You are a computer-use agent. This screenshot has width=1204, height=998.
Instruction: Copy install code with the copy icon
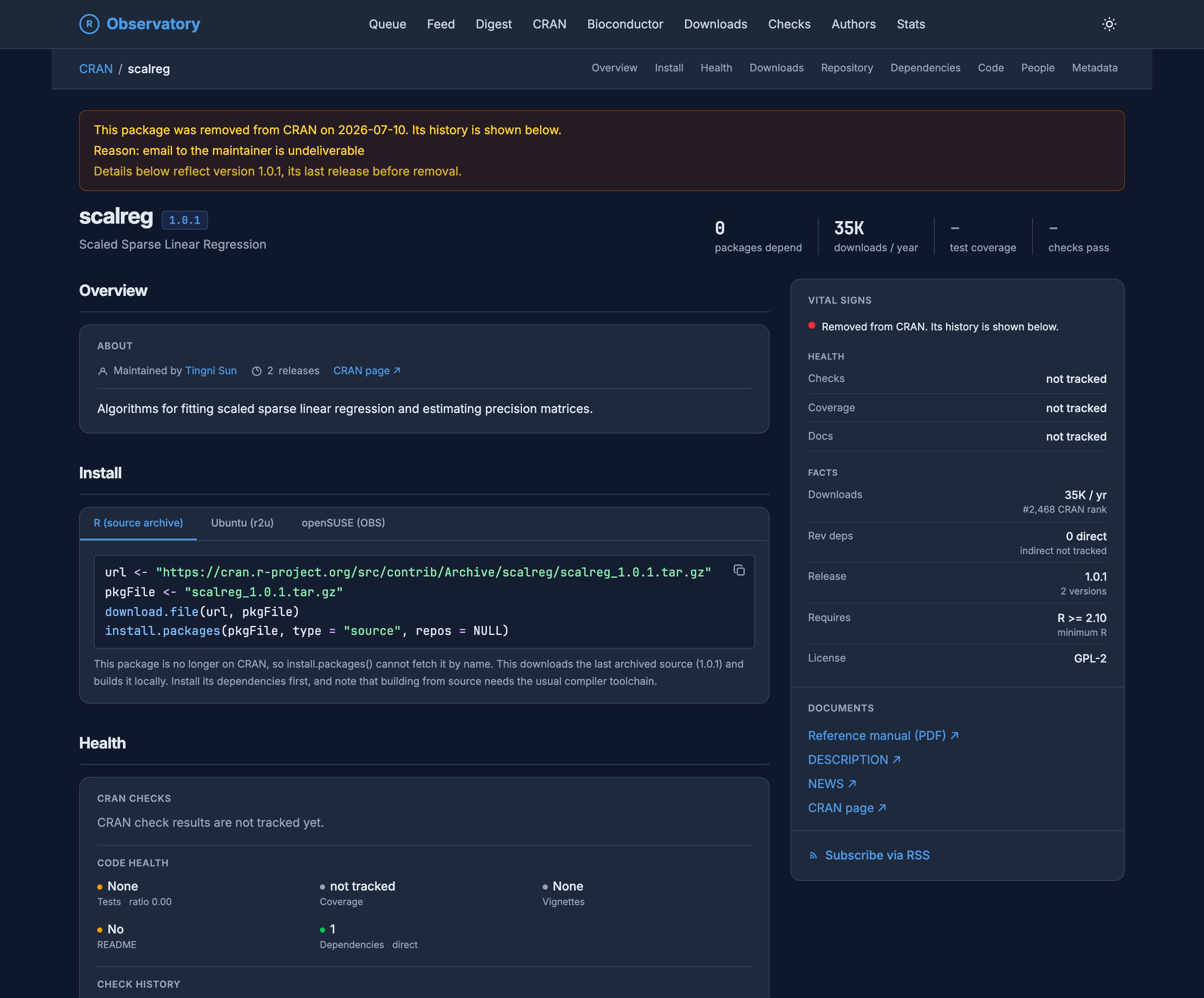tap(739, 570)
